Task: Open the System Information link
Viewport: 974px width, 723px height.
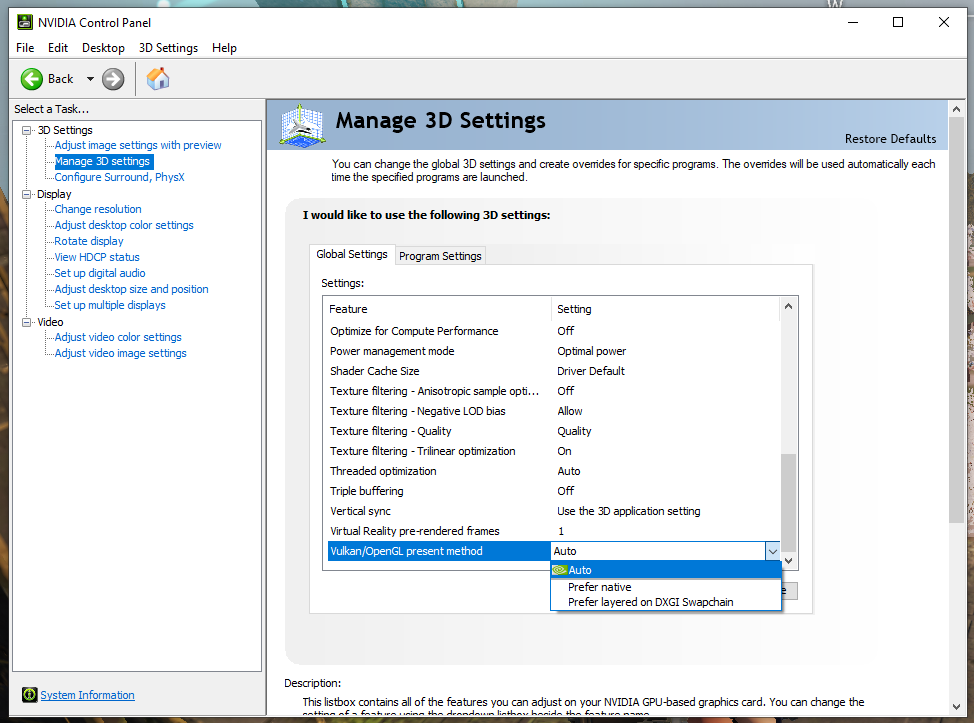Action: click(87, 695)
